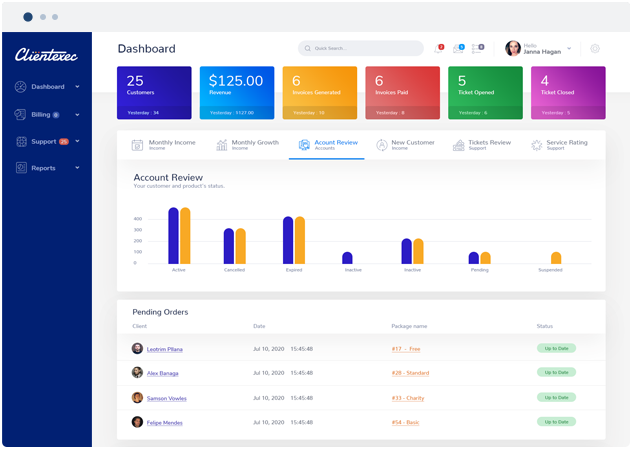Open the Service Rating tab
The height and width of the screenshot is (449, 632).
pos(559,145)
